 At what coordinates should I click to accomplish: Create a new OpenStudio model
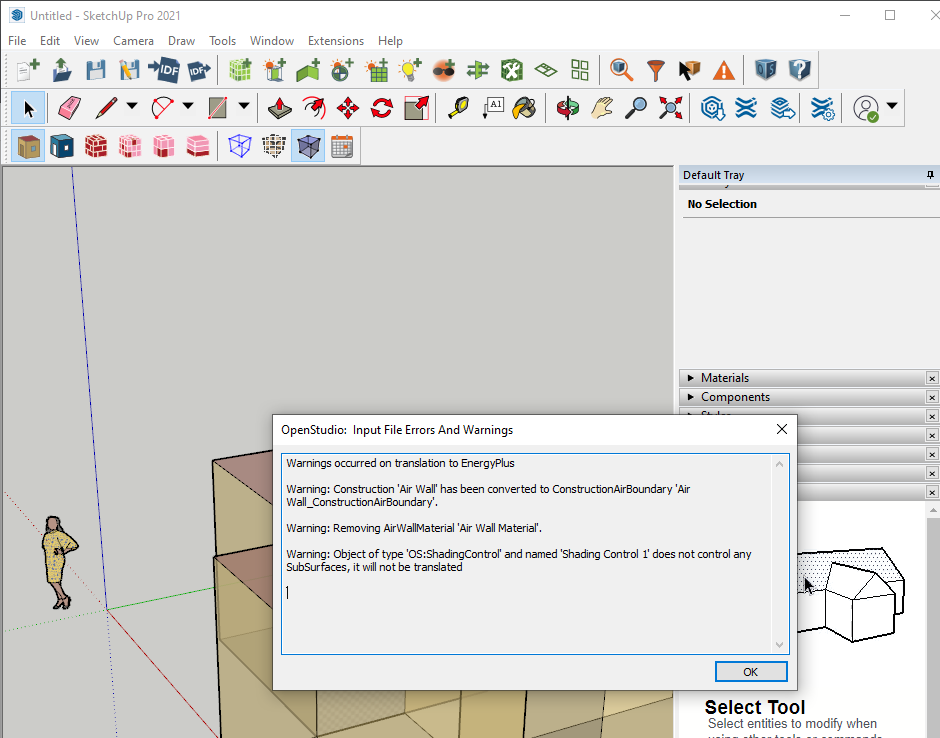pyautogui.click(x=28, y=70)
